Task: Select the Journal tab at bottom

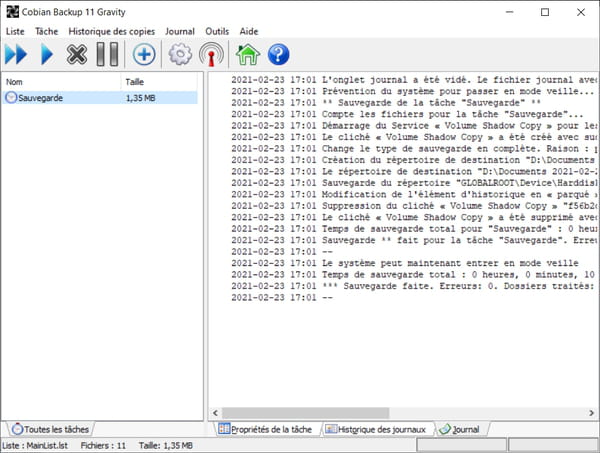Action: 460,429
